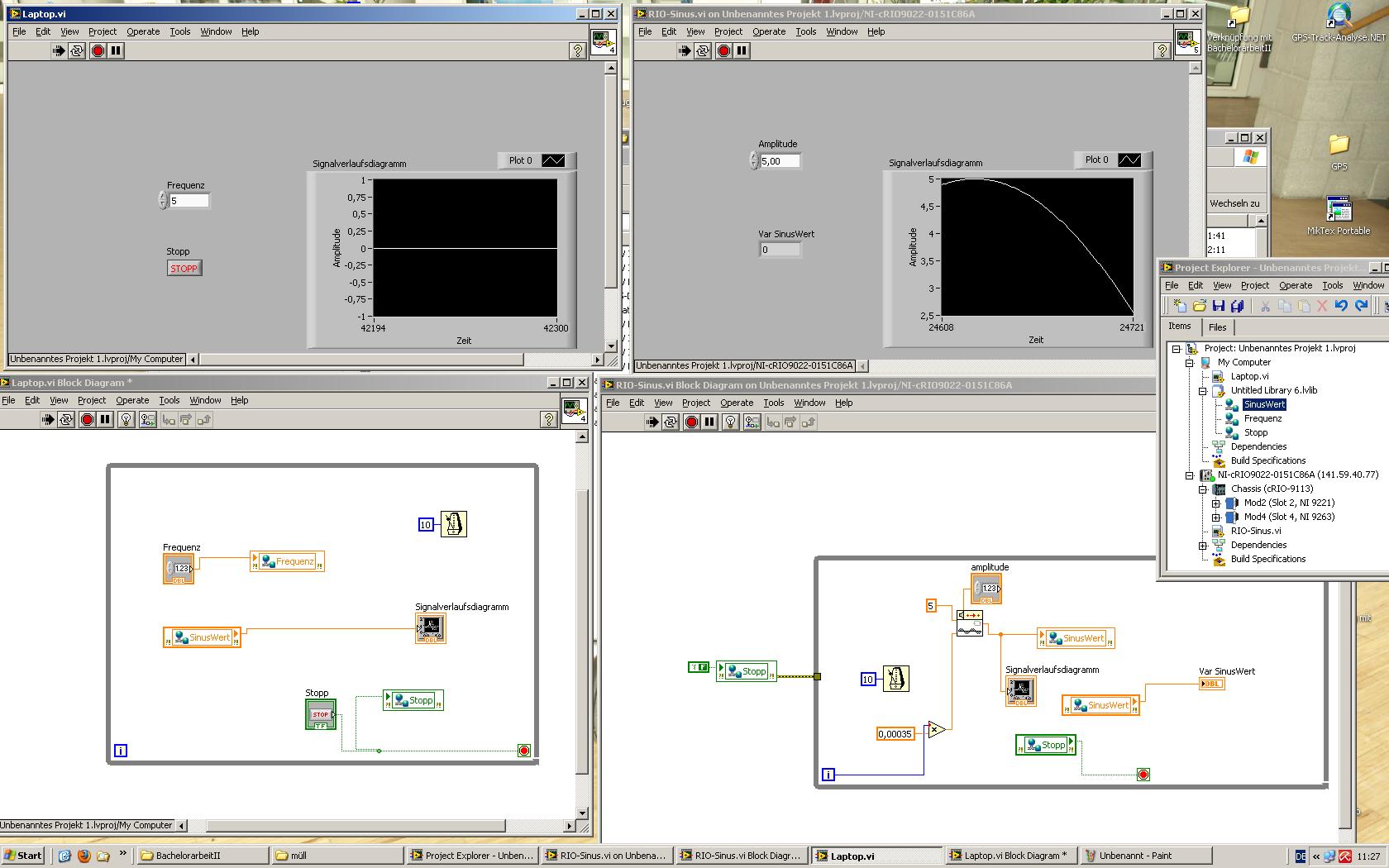
Task: Expand Mod2 (Slot 2, NI 9221)
Action: coord(1216,503)
